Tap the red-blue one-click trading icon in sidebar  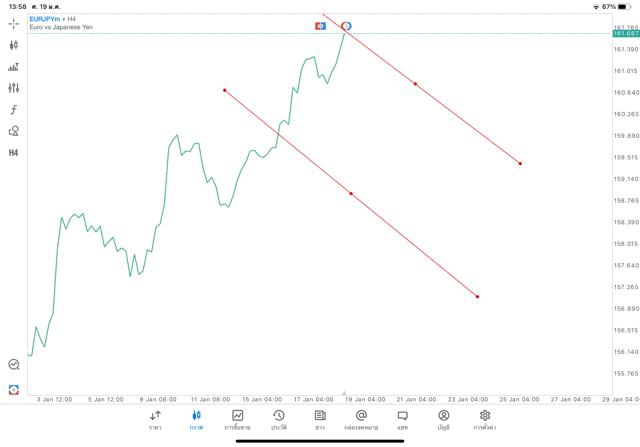pos(13,388)
